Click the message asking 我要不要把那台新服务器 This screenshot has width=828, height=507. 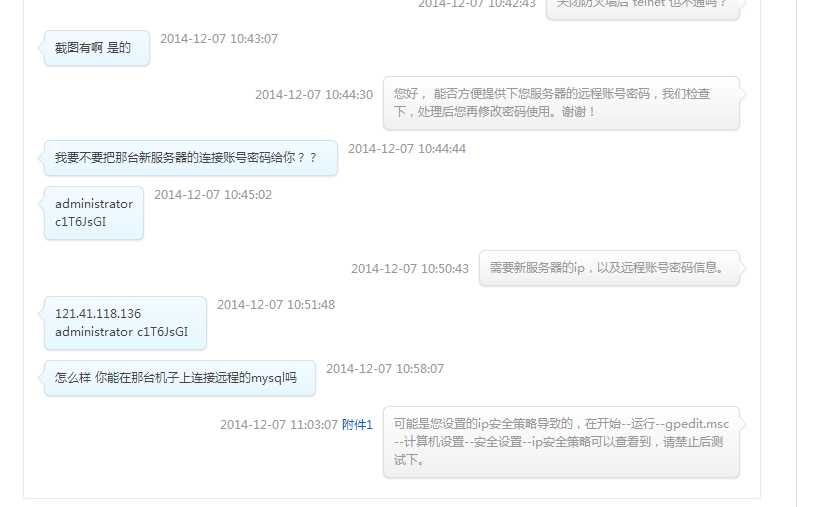191,158
